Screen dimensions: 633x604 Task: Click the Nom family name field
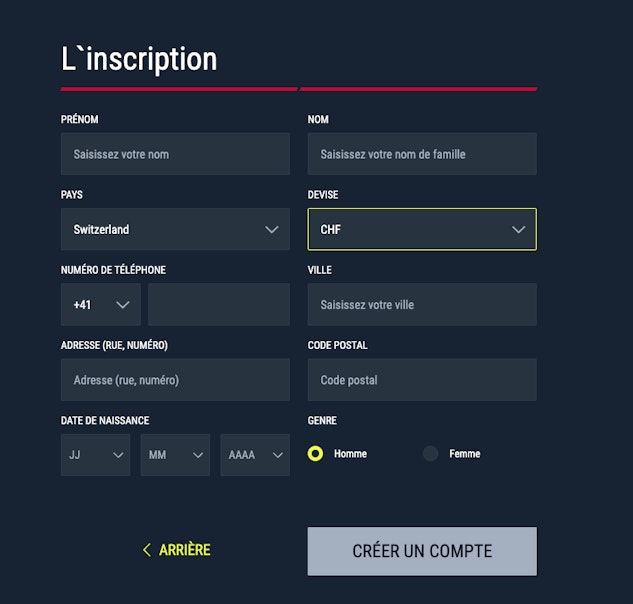pos(421,154)
